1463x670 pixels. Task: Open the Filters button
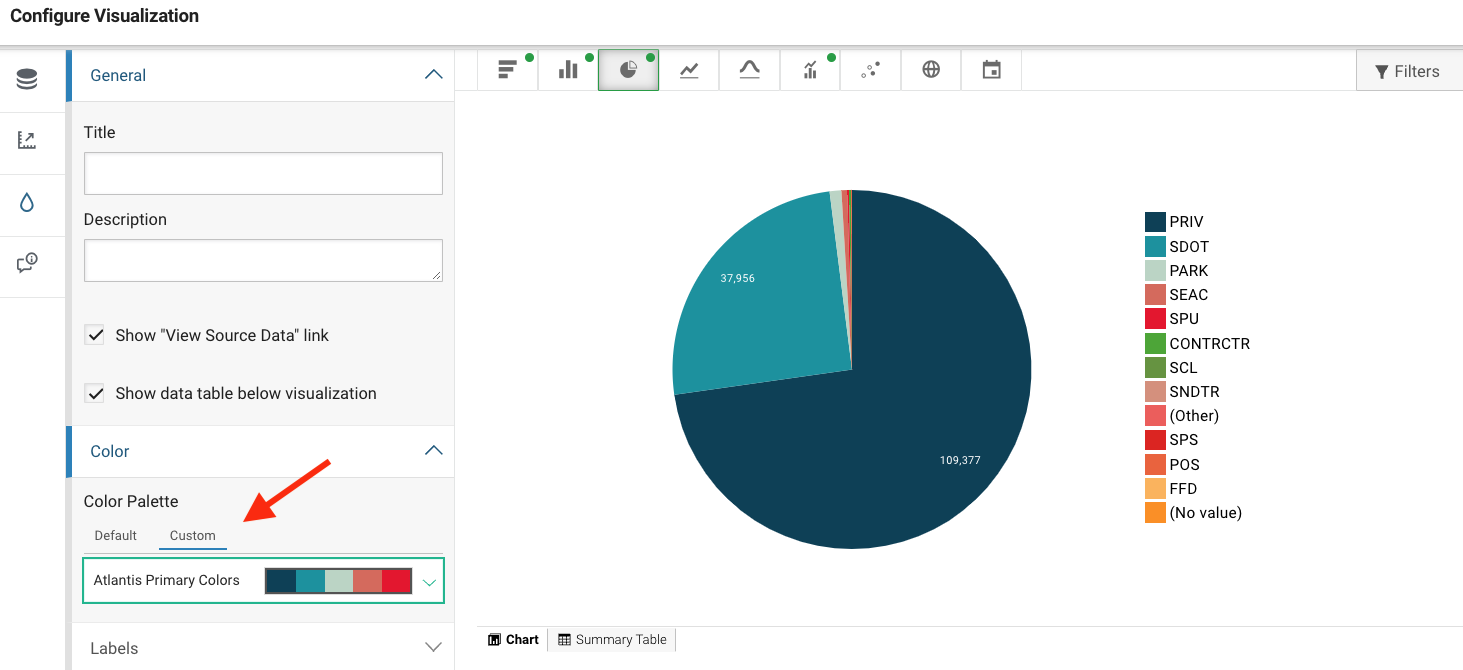coord(1408,71)
